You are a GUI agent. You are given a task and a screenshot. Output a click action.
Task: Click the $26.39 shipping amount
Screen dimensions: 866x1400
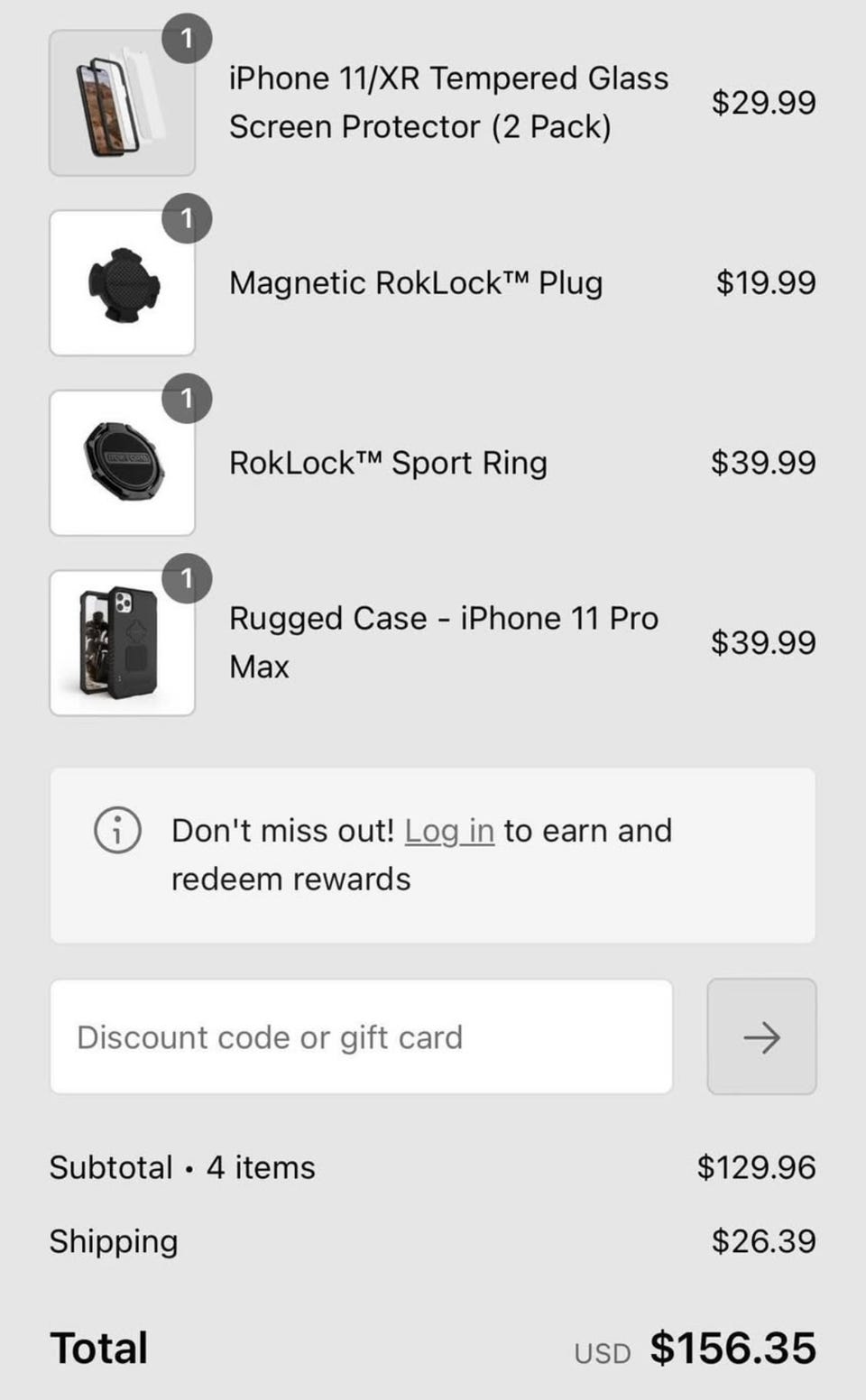pos(763,1241)
